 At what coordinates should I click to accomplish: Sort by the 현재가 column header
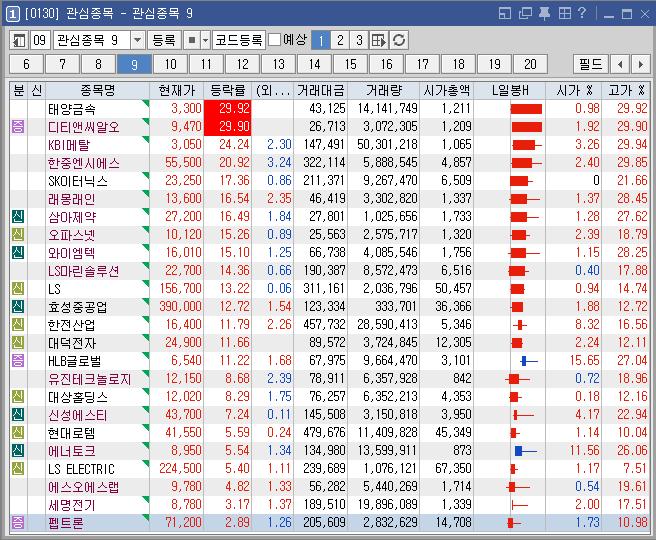[177, 90]
